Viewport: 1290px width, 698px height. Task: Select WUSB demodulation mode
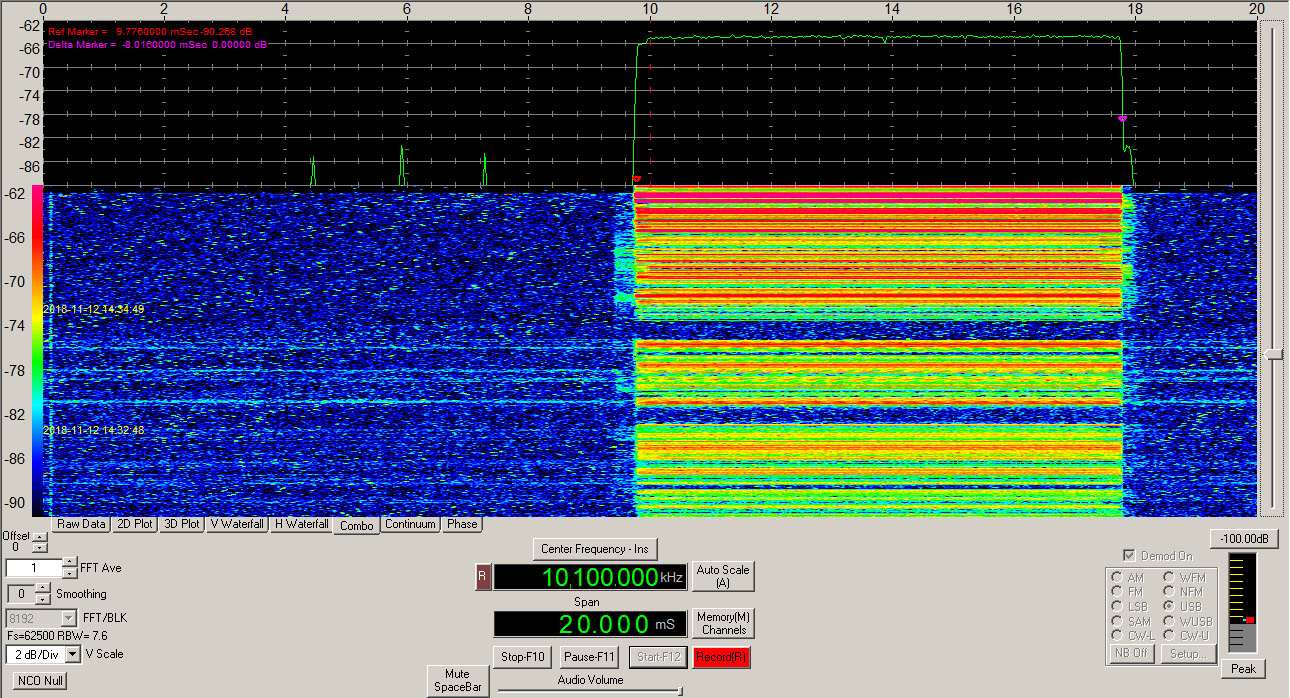[x=1168, y=621]
